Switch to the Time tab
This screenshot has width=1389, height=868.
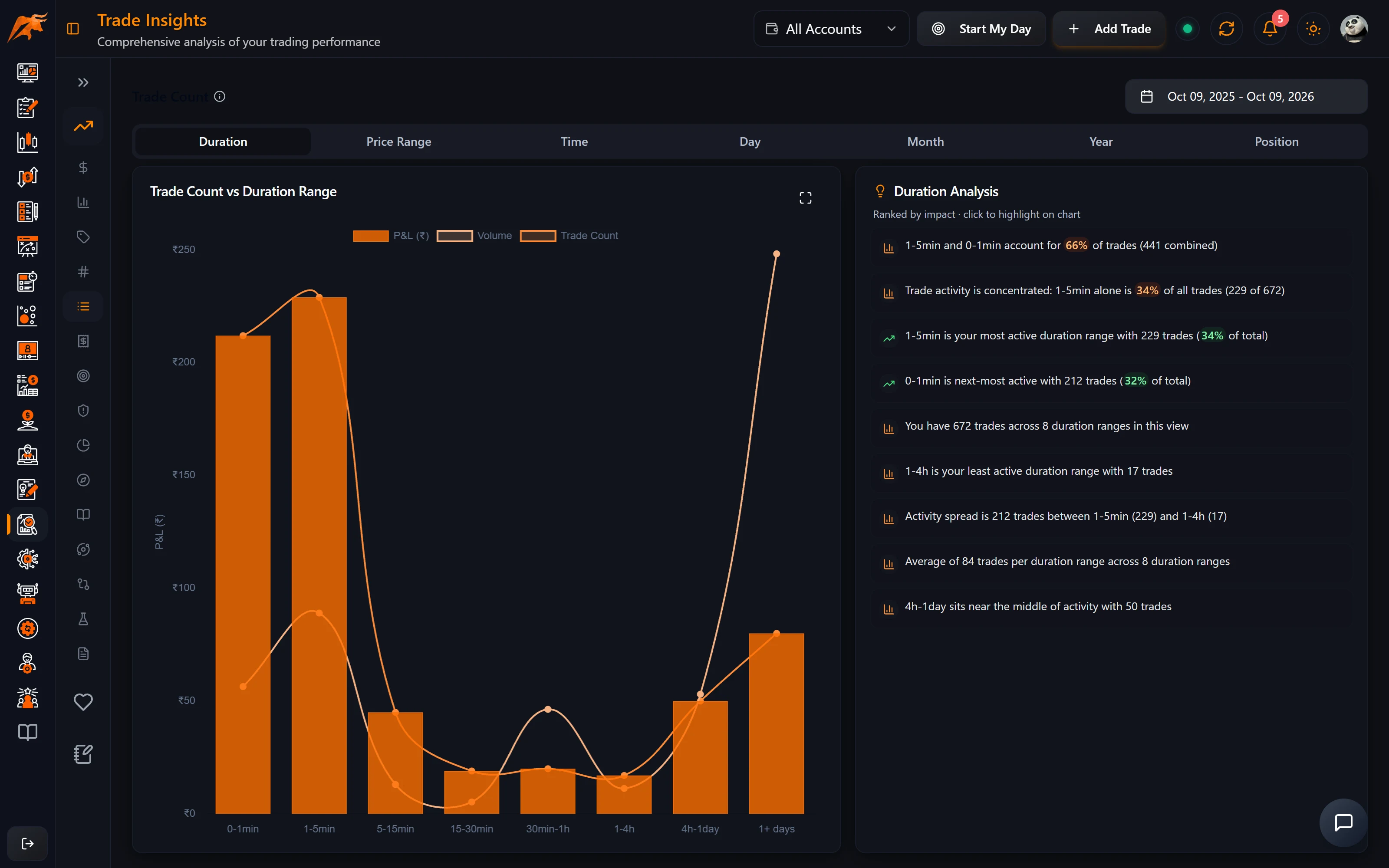(575, 142)
